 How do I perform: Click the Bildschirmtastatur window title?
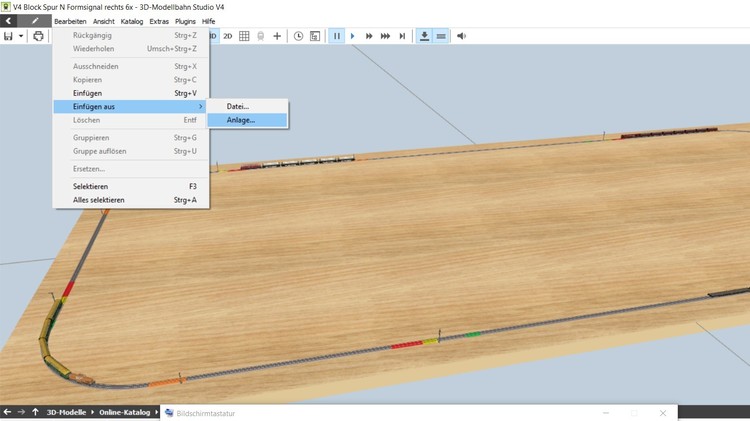tap(206, 413)
